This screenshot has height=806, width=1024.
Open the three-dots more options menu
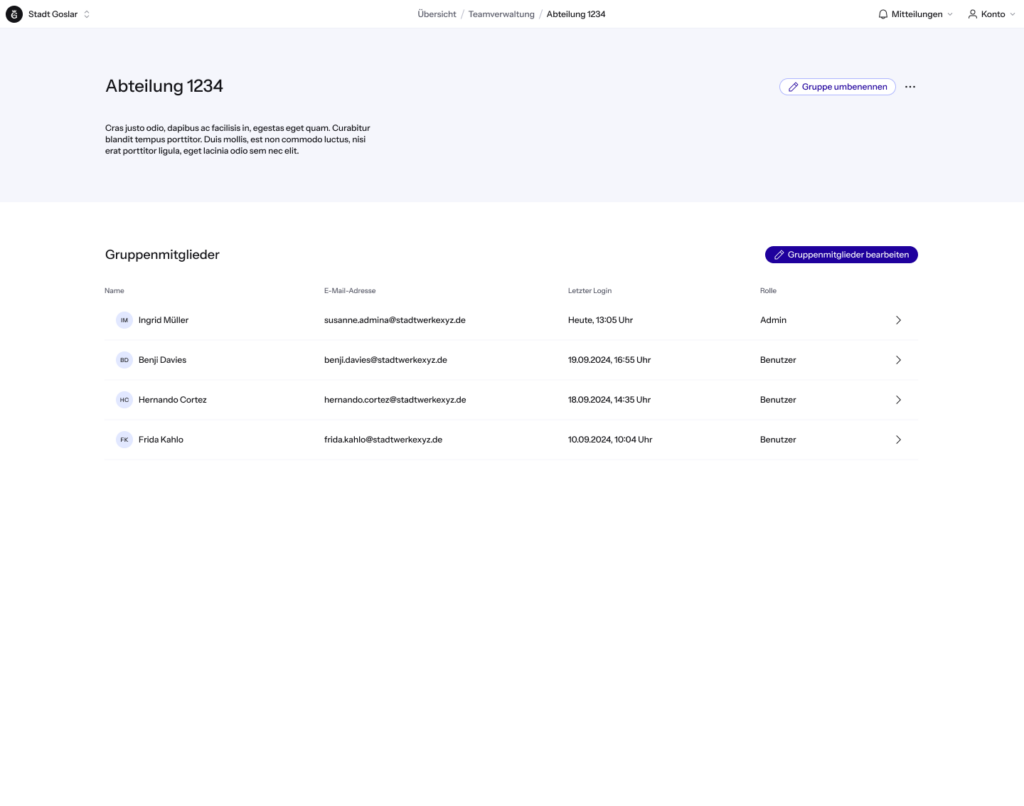(910, 87)
